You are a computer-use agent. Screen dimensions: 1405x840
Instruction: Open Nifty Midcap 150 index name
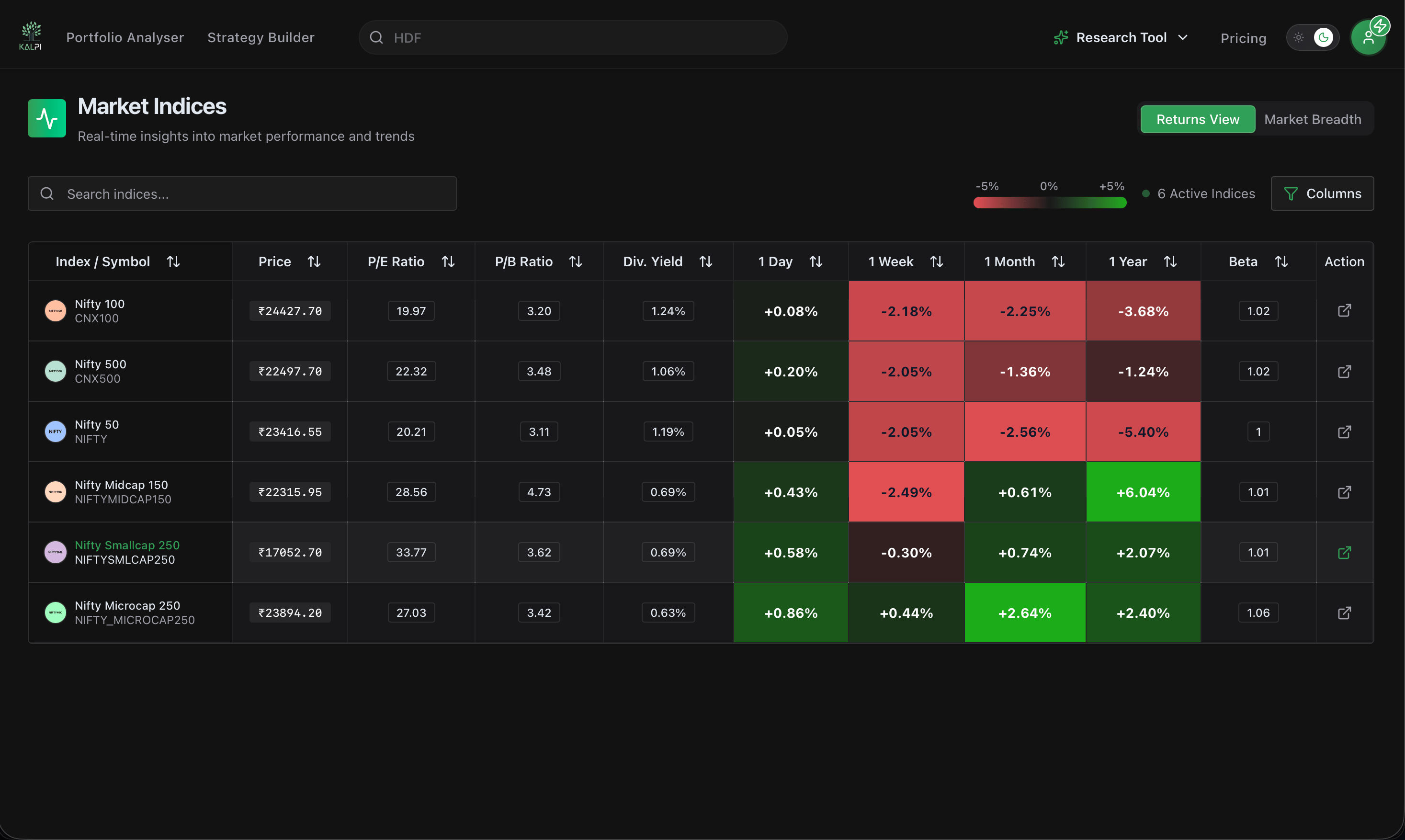[x=121, y=485]
